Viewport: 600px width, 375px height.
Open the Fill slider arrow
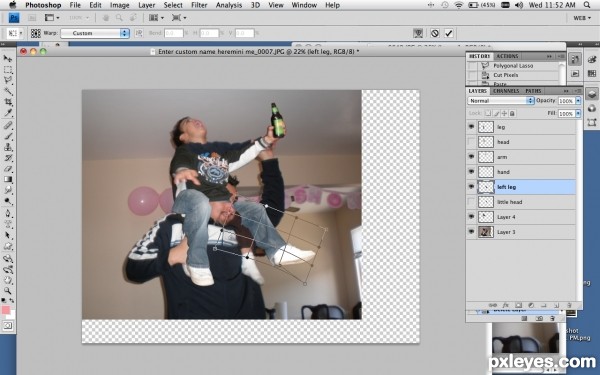[x=578, y=114]
